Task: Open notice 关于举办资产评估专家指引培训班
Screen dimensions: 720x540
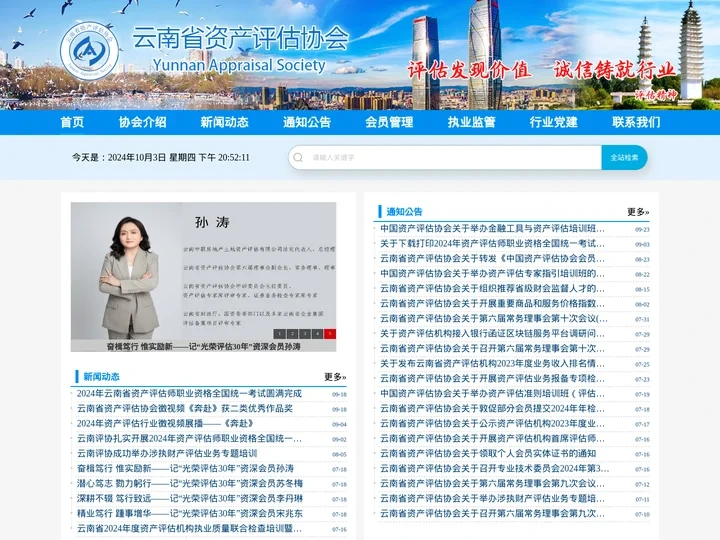Action: coord(492,274)
